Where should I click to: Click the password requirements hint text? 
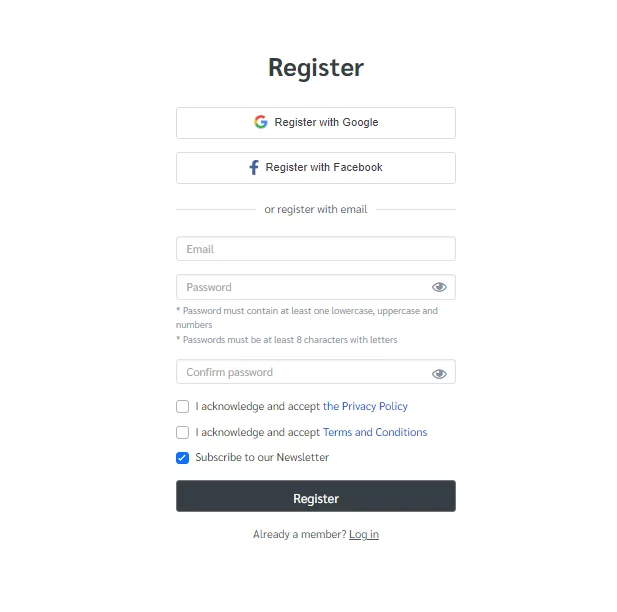(307, 325)
